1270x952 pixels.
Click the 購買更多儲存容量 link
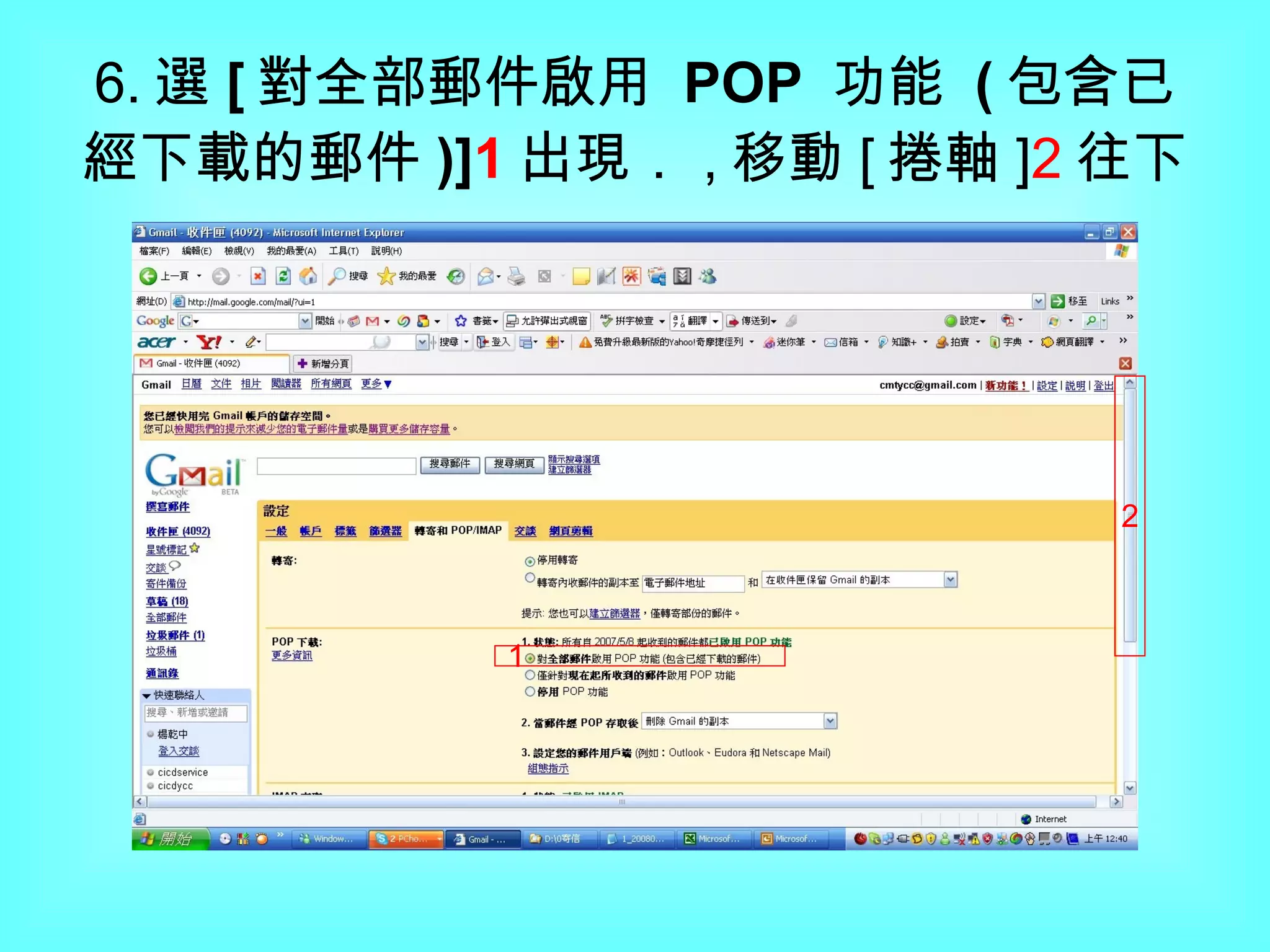tap(409, 429)
